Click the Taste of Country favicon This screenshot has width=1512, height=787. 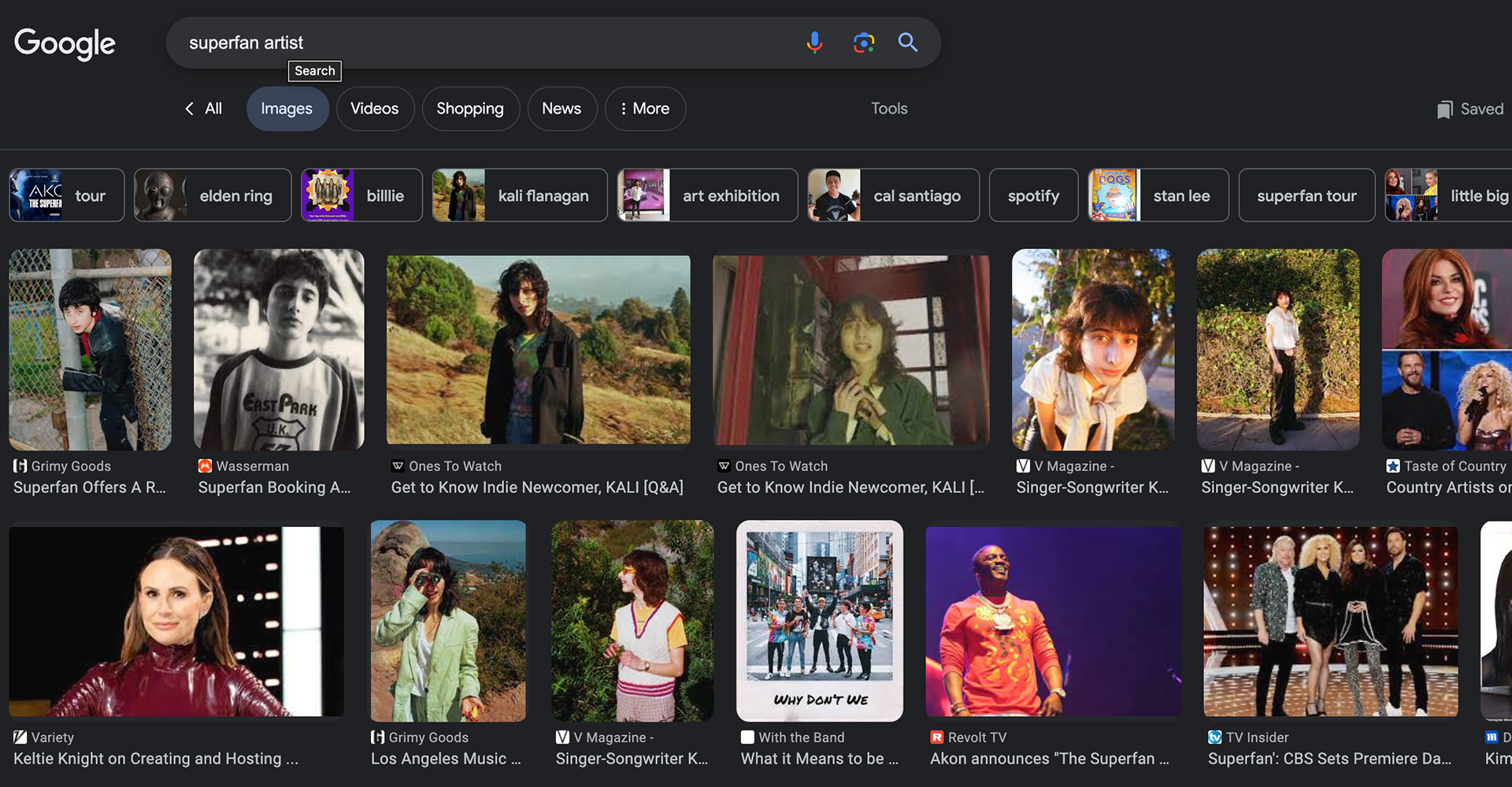[x=1393, y=466]
